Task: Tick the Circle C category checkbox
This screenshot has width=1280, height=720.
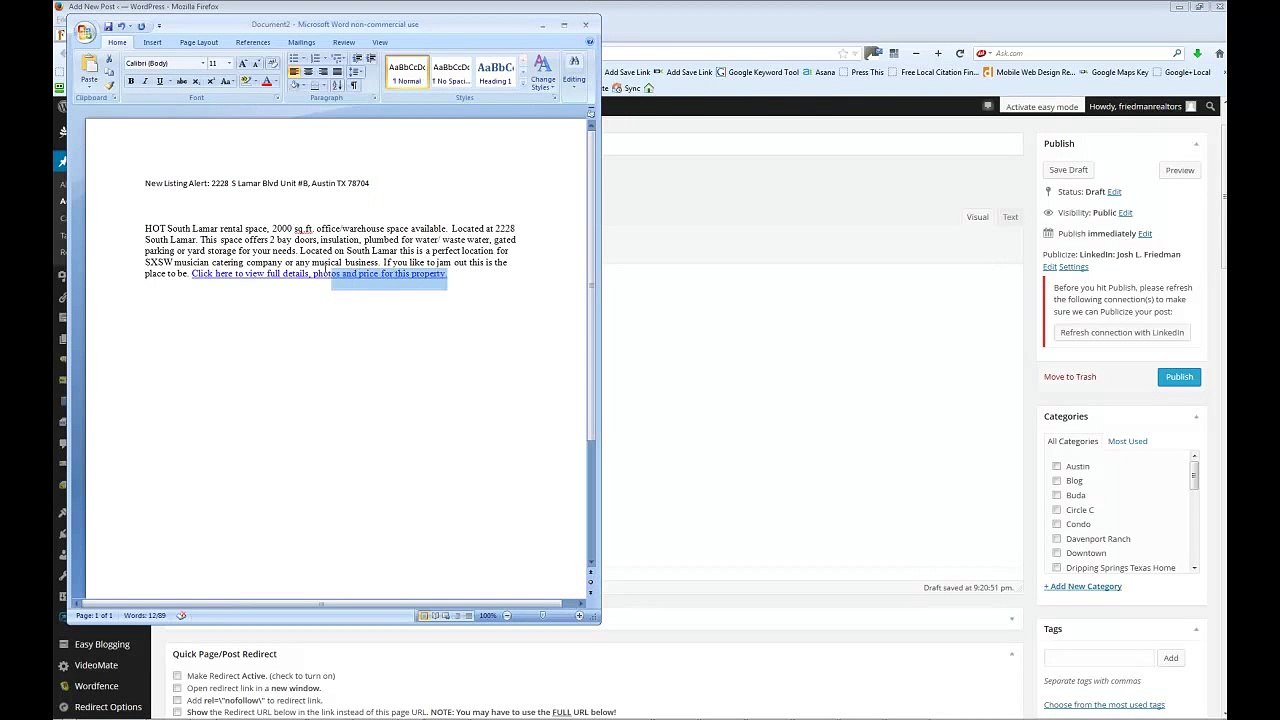Action: pos(1056,510)
